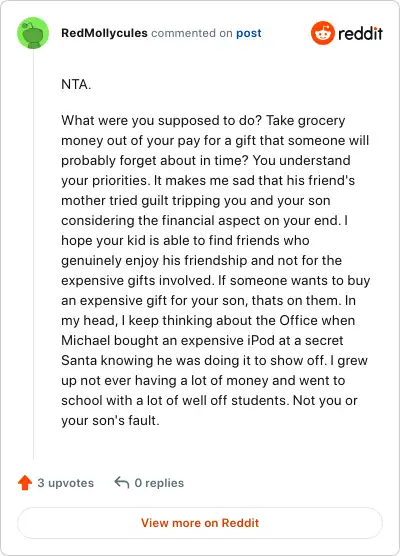Click the '0 replies' label
Viewport: 400px width, 556px height.
[x=159, y=483]
